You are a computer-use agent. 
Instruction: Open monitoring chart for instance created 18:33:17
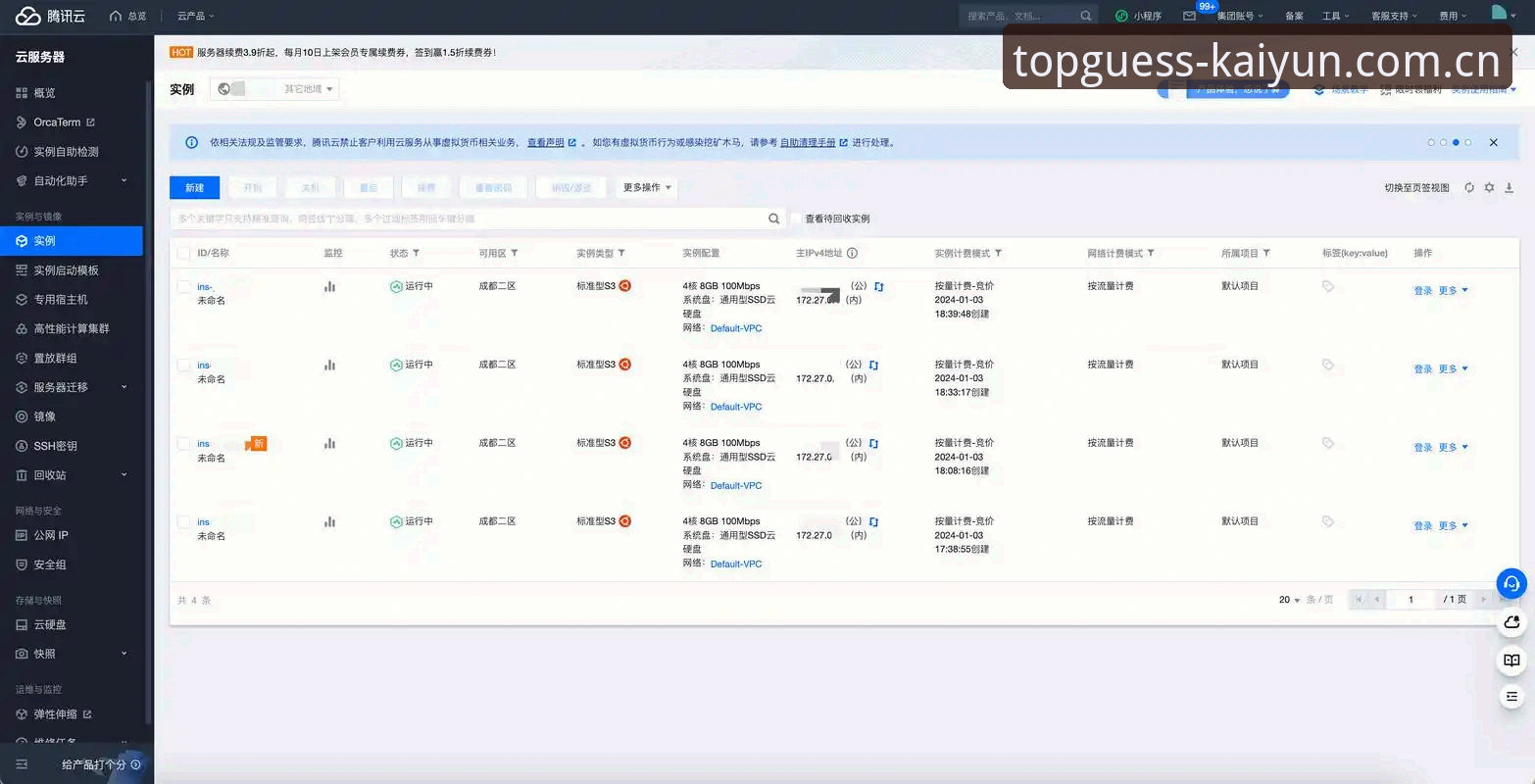pyautogui.click(x=329, y=365)
